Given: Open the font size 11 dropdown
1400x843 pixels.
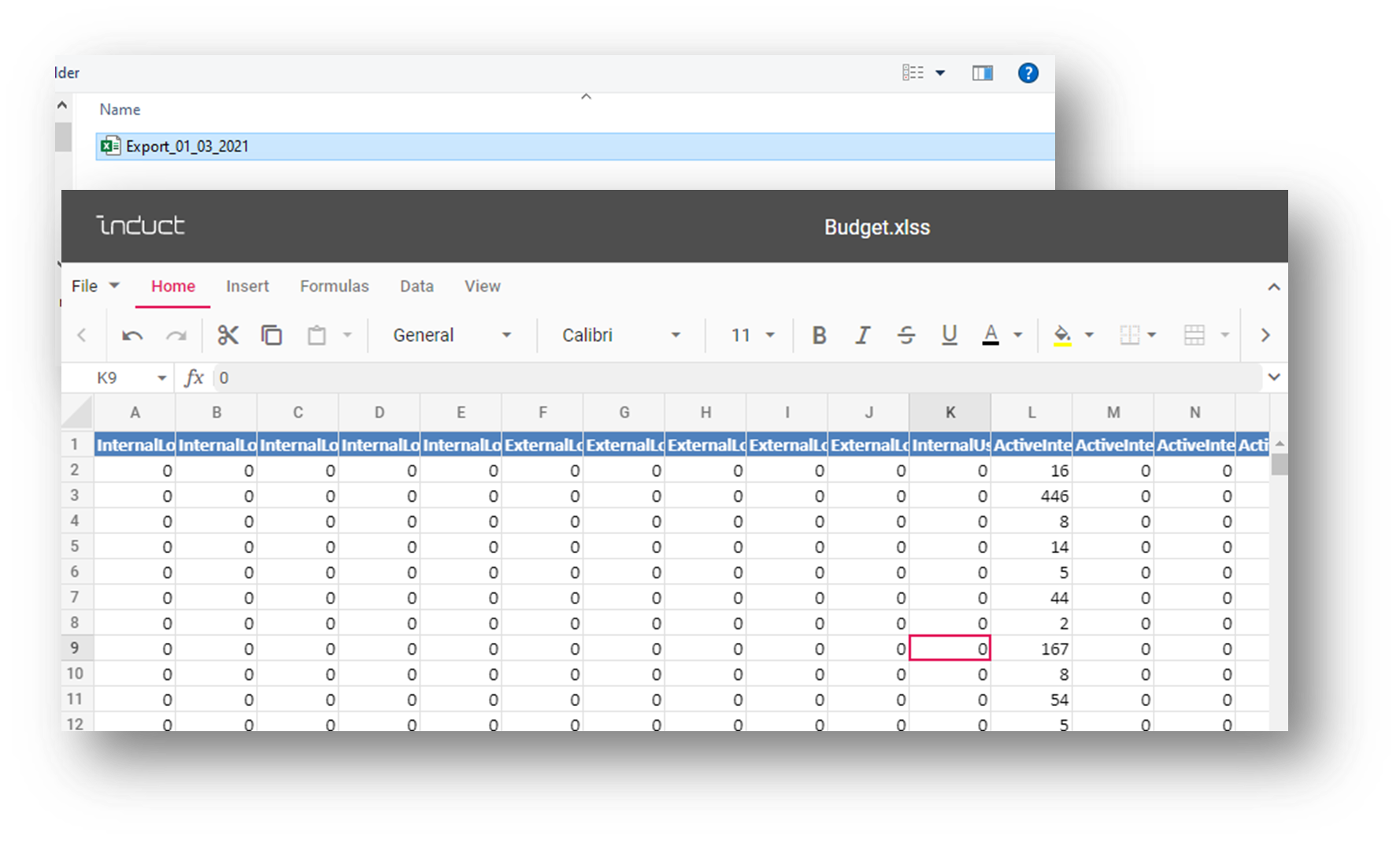Looking at the screenshot, I should pos(752,336).
